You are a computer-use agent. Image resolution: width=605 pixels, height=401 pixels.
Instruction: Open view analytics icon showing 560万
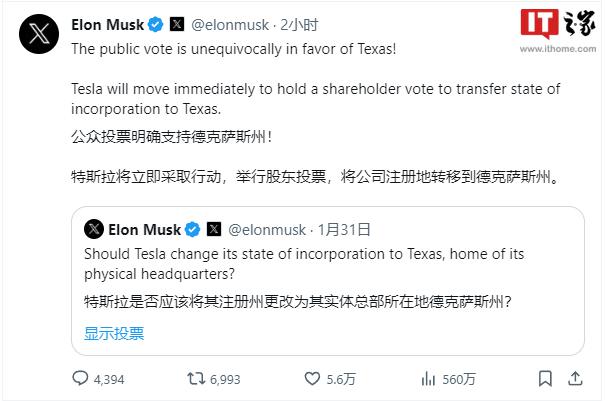point(429,379)
